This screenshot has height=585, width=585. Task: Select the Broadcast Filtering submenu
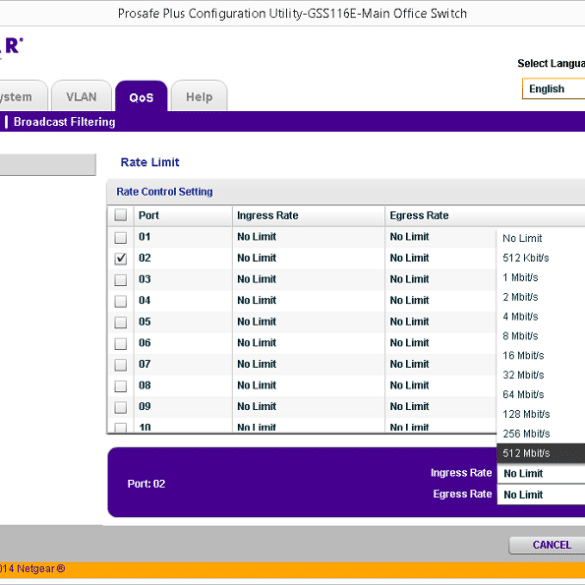click(65, 122)
